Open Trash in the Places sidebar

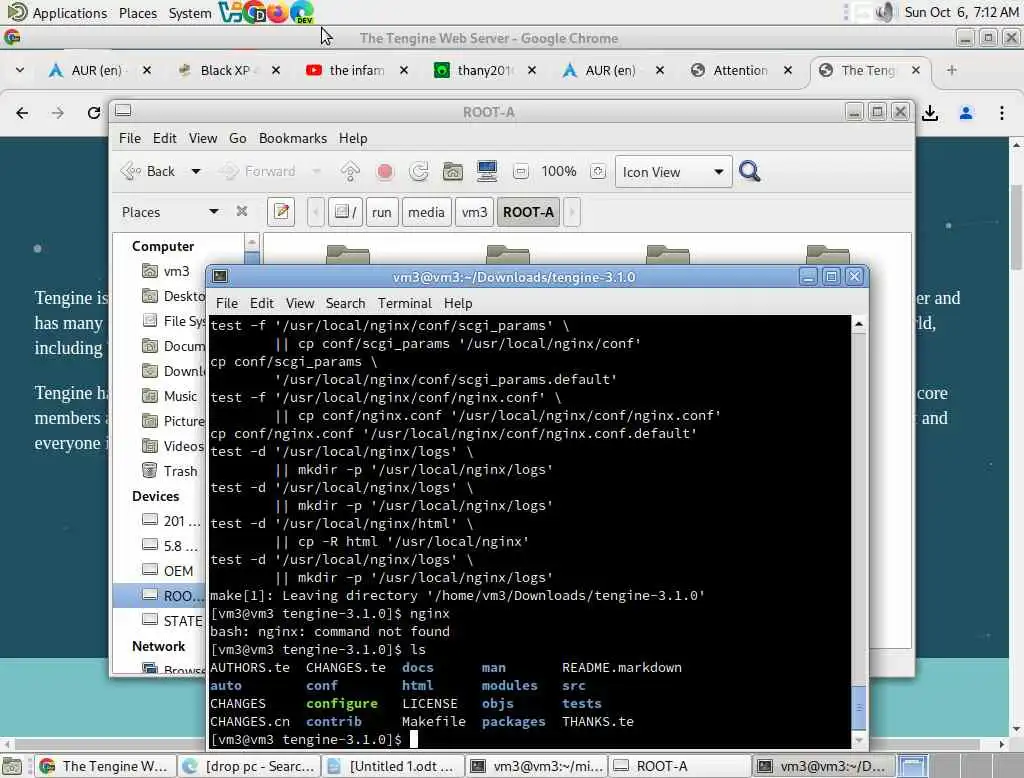[x=170, y=471]
